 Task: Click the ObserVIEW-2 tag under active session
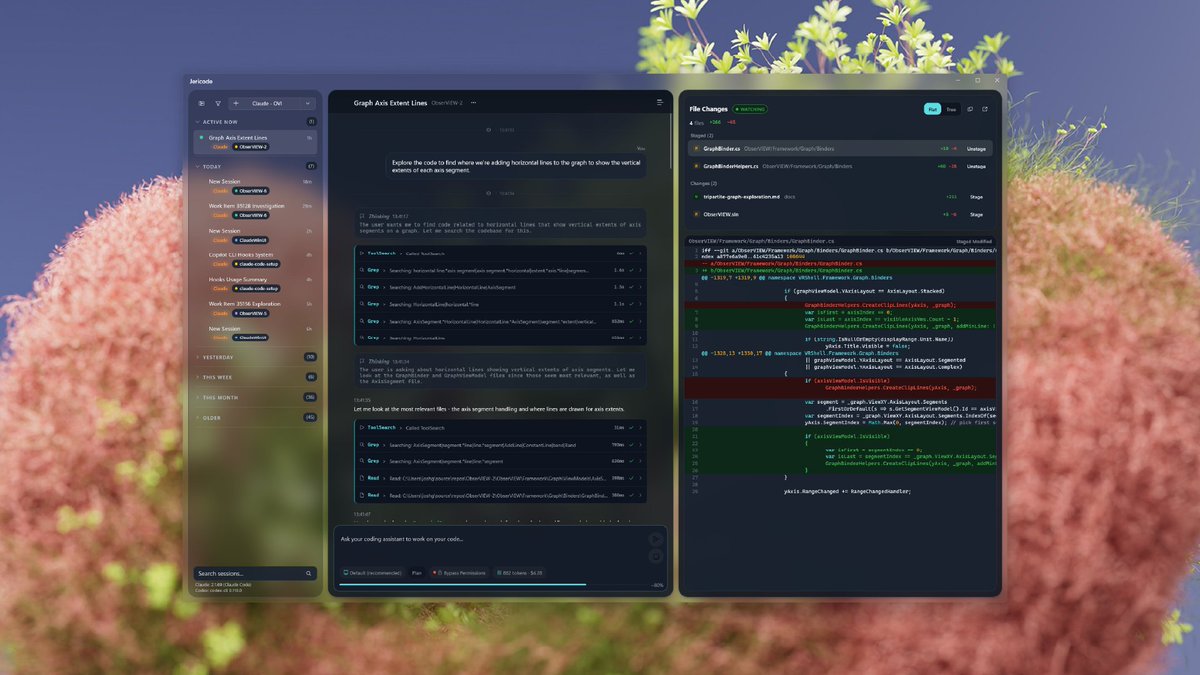[x=251, y=147]
